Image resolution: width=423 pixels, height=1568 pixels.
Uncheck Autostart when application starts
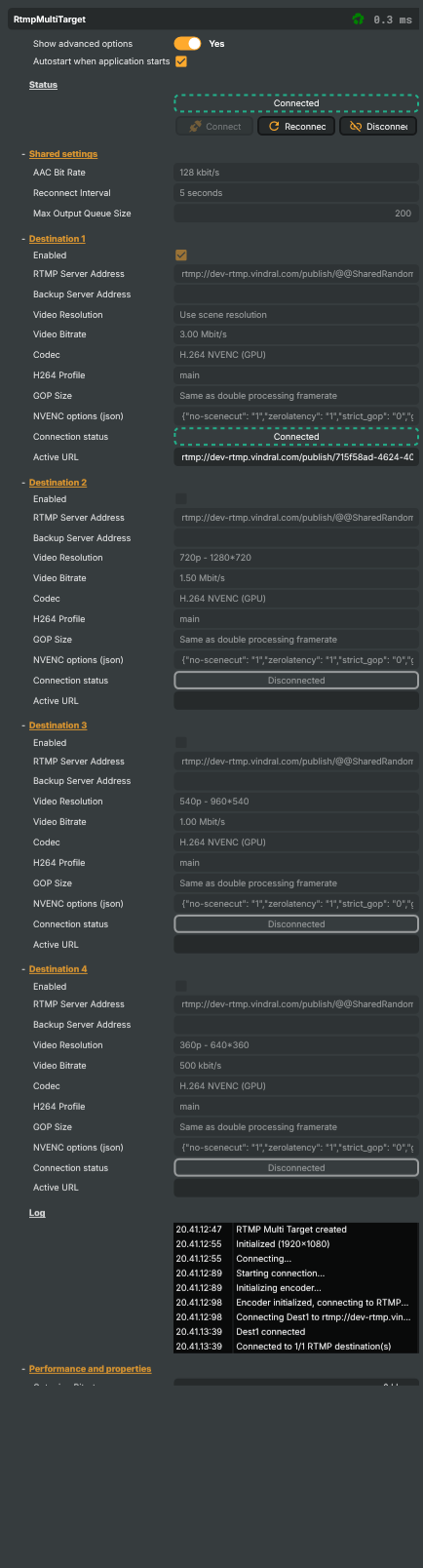181,61
